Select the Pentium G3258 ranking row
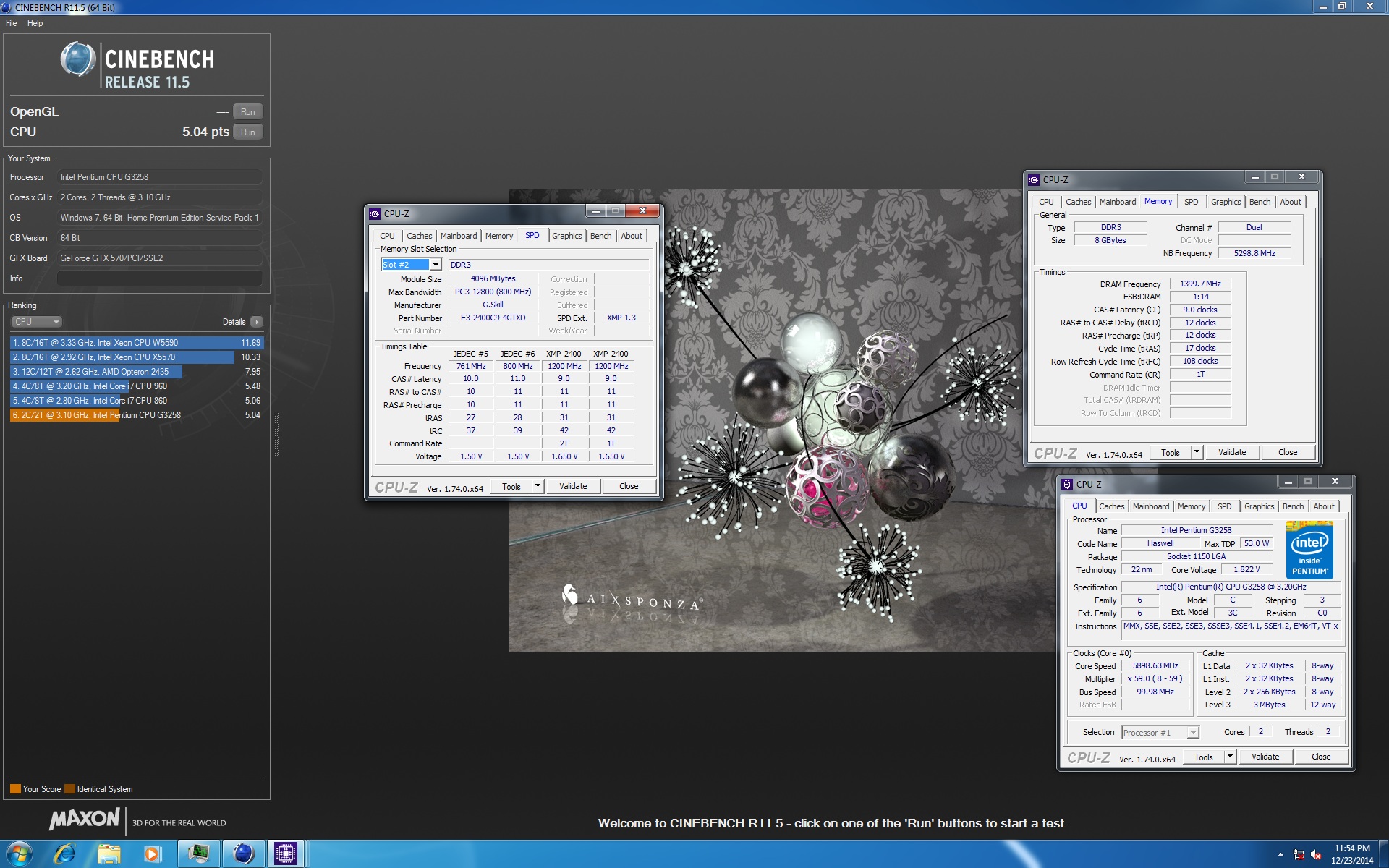This screenshot has height=868, width=1389. 137,415
